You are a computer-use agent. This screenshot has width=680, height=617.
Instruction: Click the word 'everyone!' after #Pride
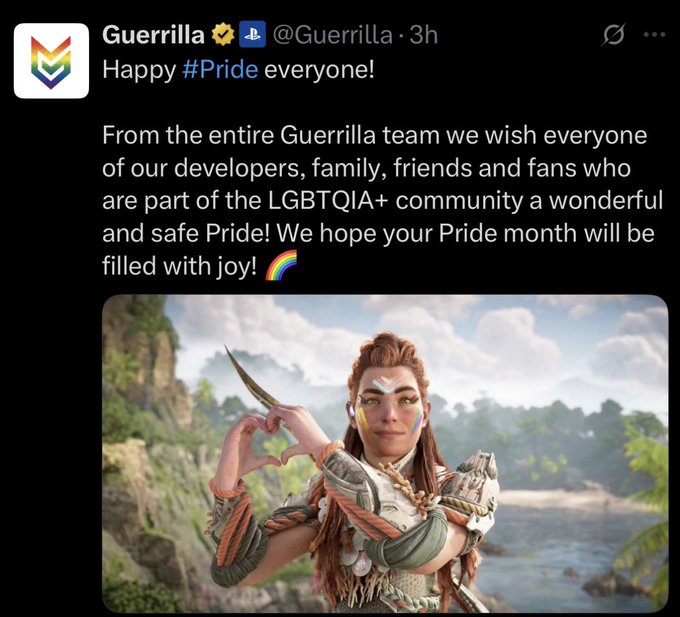pos(319,69)
